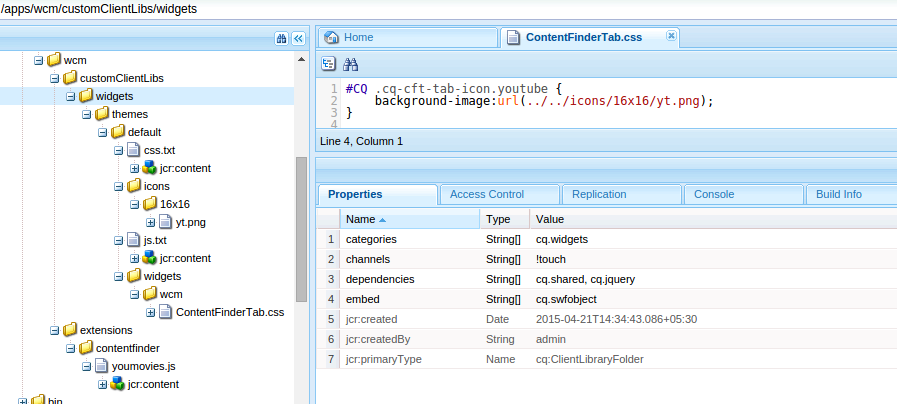
Task: Click the customClientLibs folder icon
Action: 70,78
